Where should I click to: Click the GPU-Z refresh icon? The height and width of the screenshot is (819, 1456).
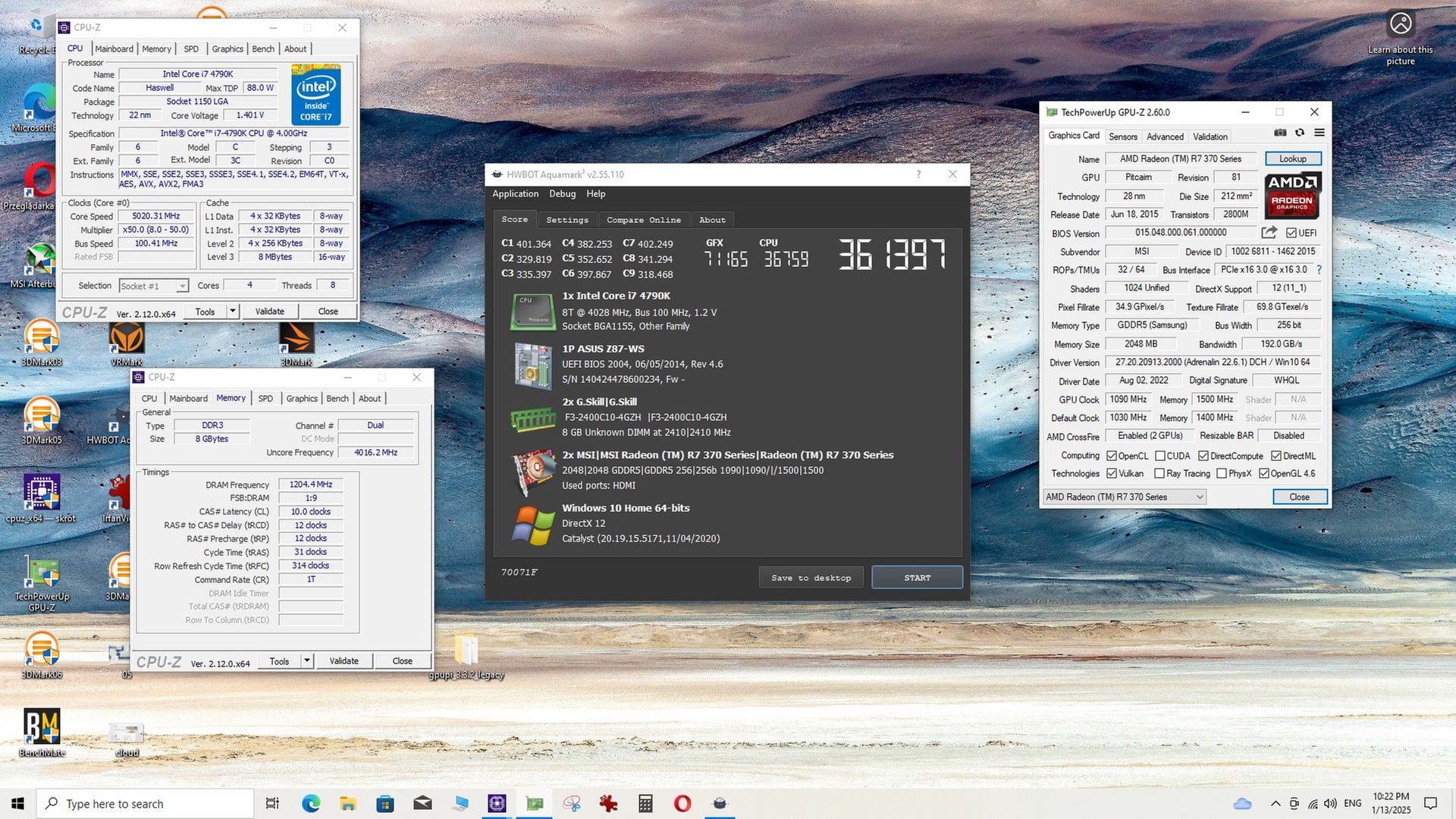pos(1300,133)
